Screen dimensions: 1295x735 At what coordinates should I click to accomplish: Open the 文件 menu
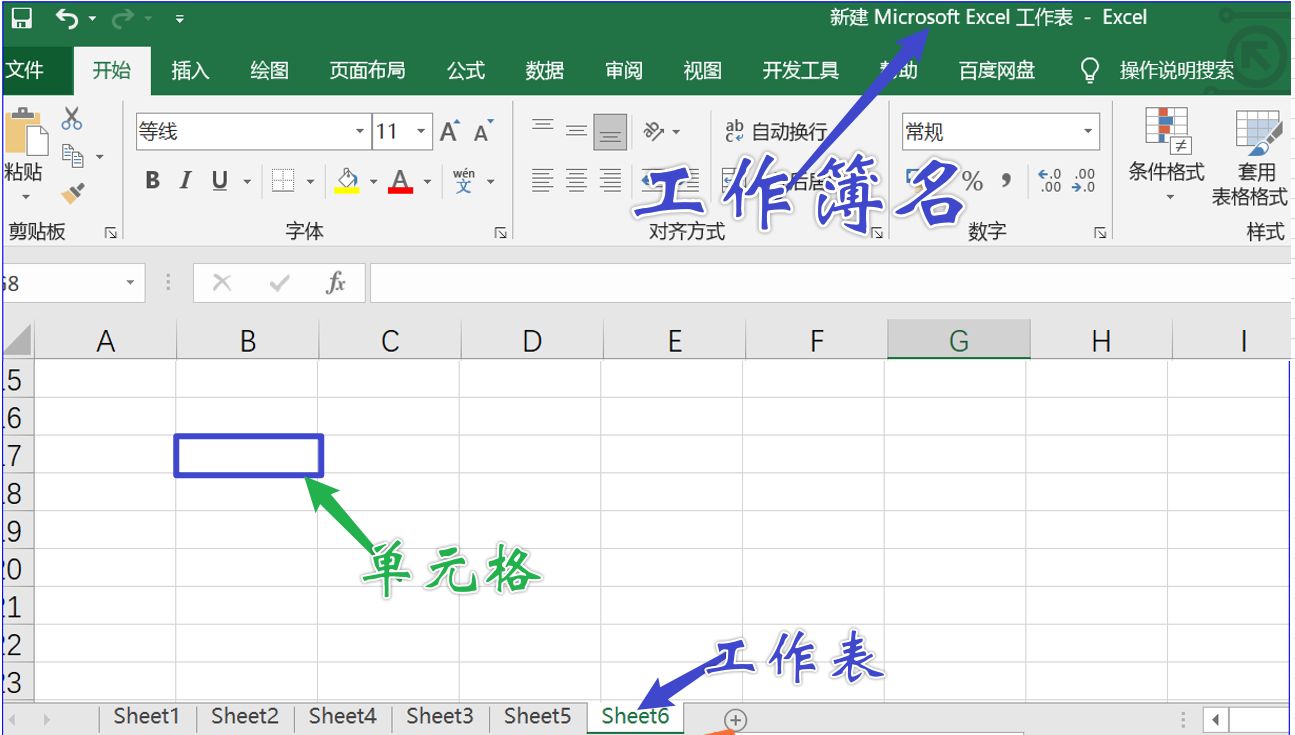(25, 70)
